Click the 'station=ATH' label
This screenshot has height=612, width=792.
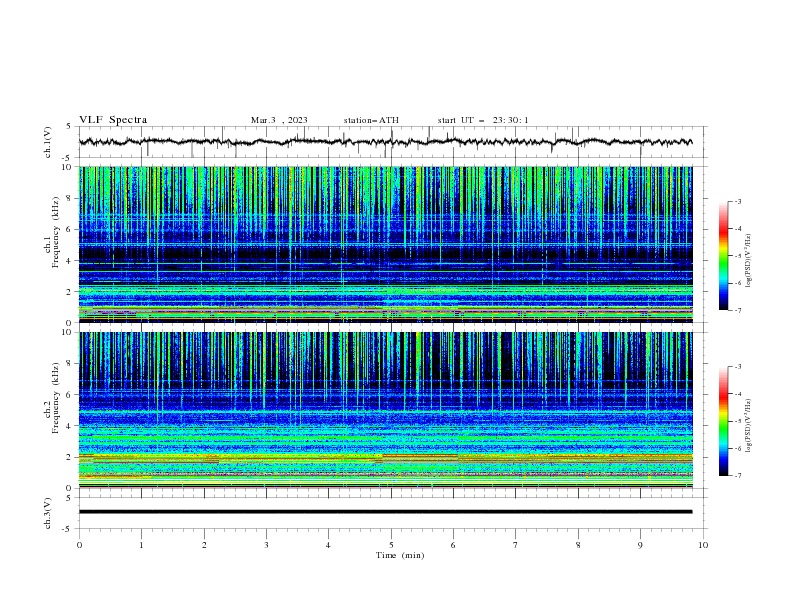click(x=371, y=120)
